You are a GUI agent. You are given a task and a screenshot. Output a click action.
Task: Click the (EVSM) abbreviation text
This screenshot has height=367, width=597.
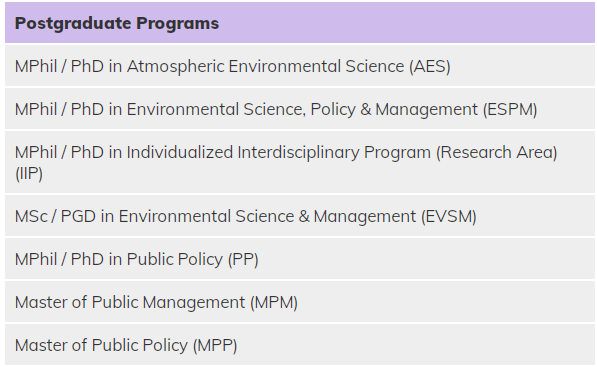point(449,216)
